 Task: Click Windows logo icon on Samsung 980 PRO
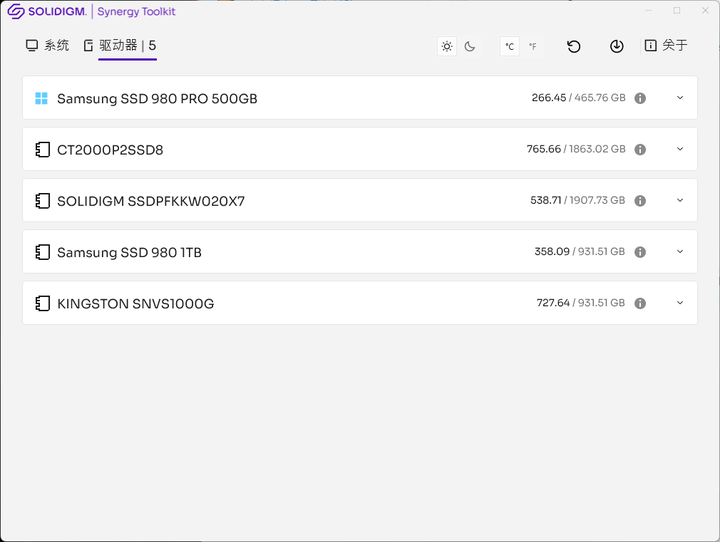[x=41, y=98]
